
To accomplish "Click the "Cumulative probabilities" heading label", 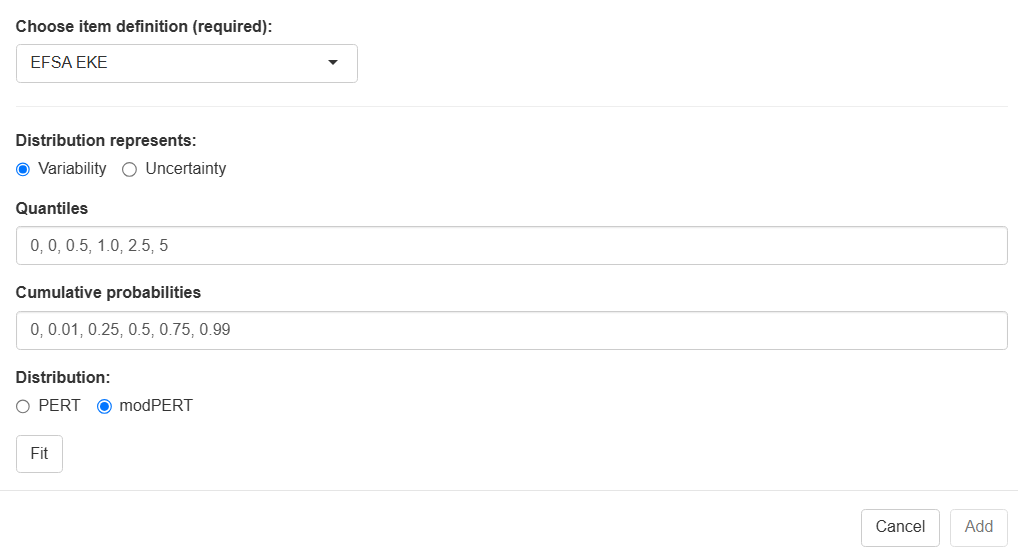I will pos(108,293).
